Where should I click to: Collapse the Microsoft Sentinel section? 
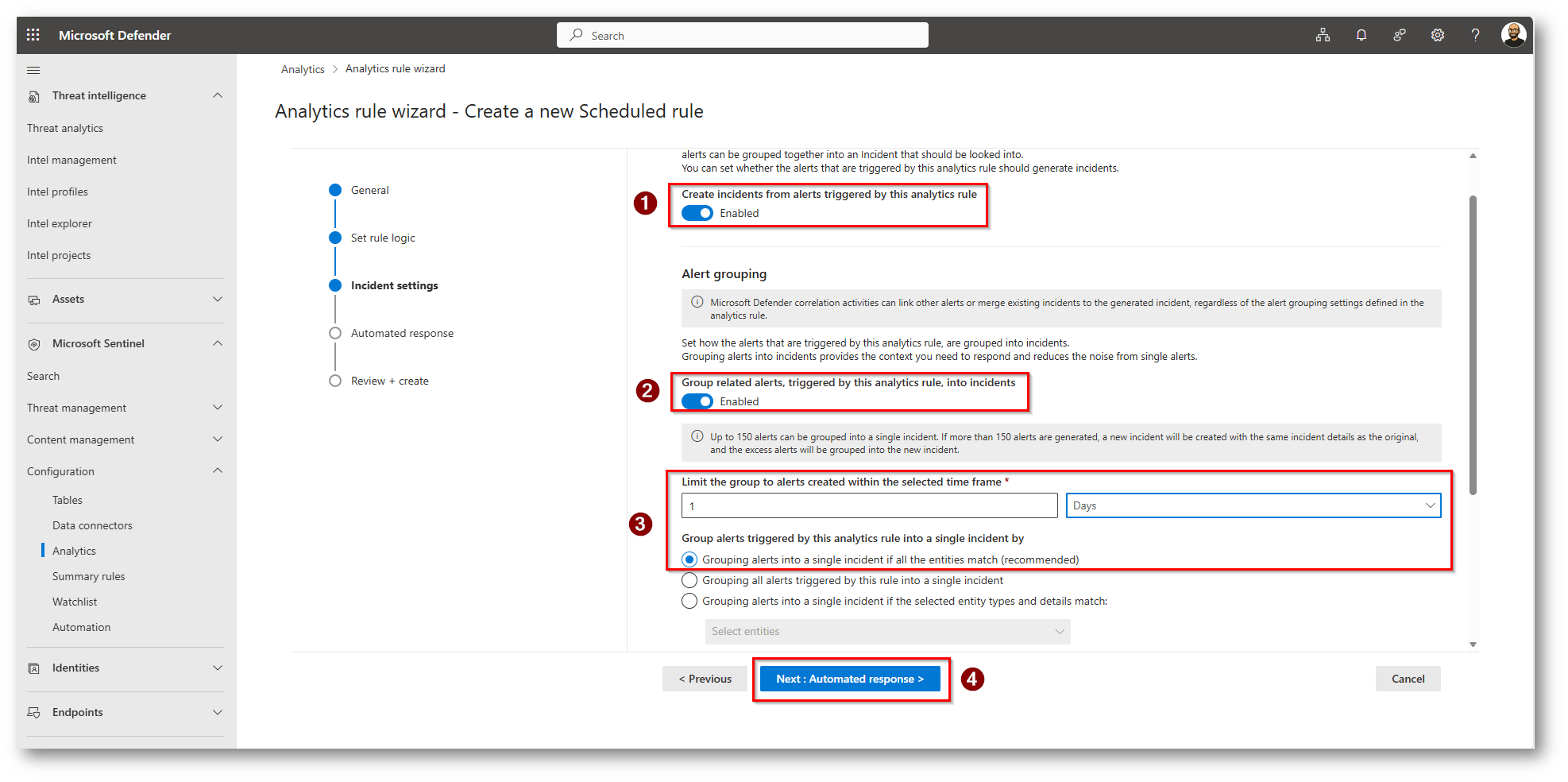(218, 343)
